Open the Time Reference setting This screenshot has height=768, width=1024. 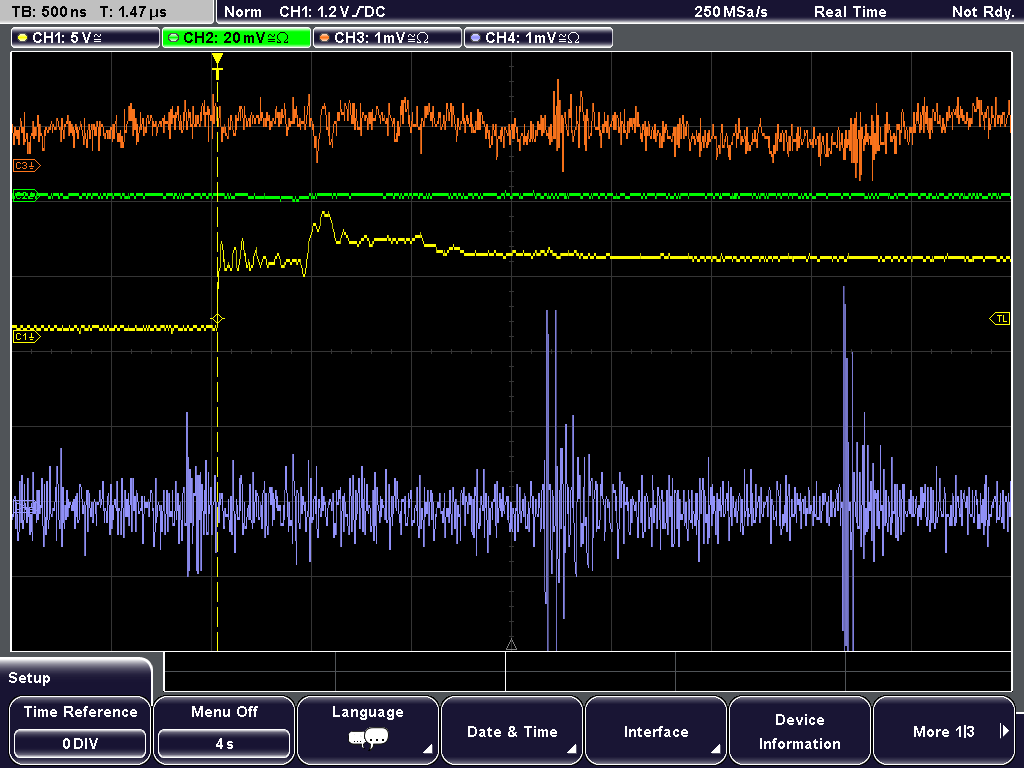(80, 730)
